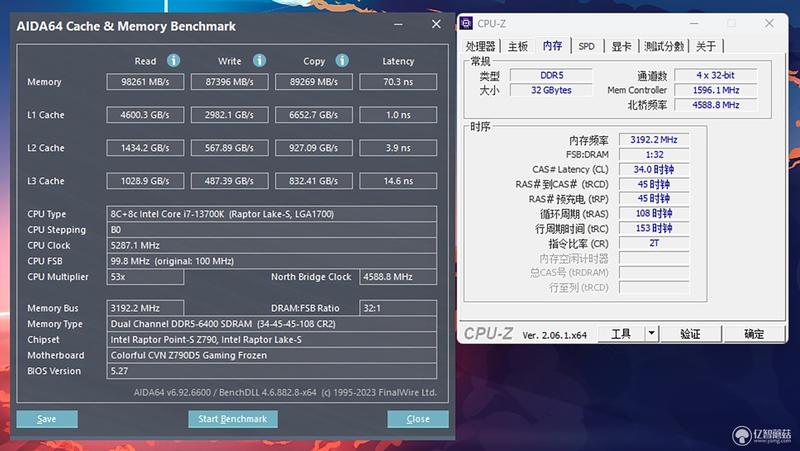
Task: Click the Read info icon
Action: tap(173, 61)
